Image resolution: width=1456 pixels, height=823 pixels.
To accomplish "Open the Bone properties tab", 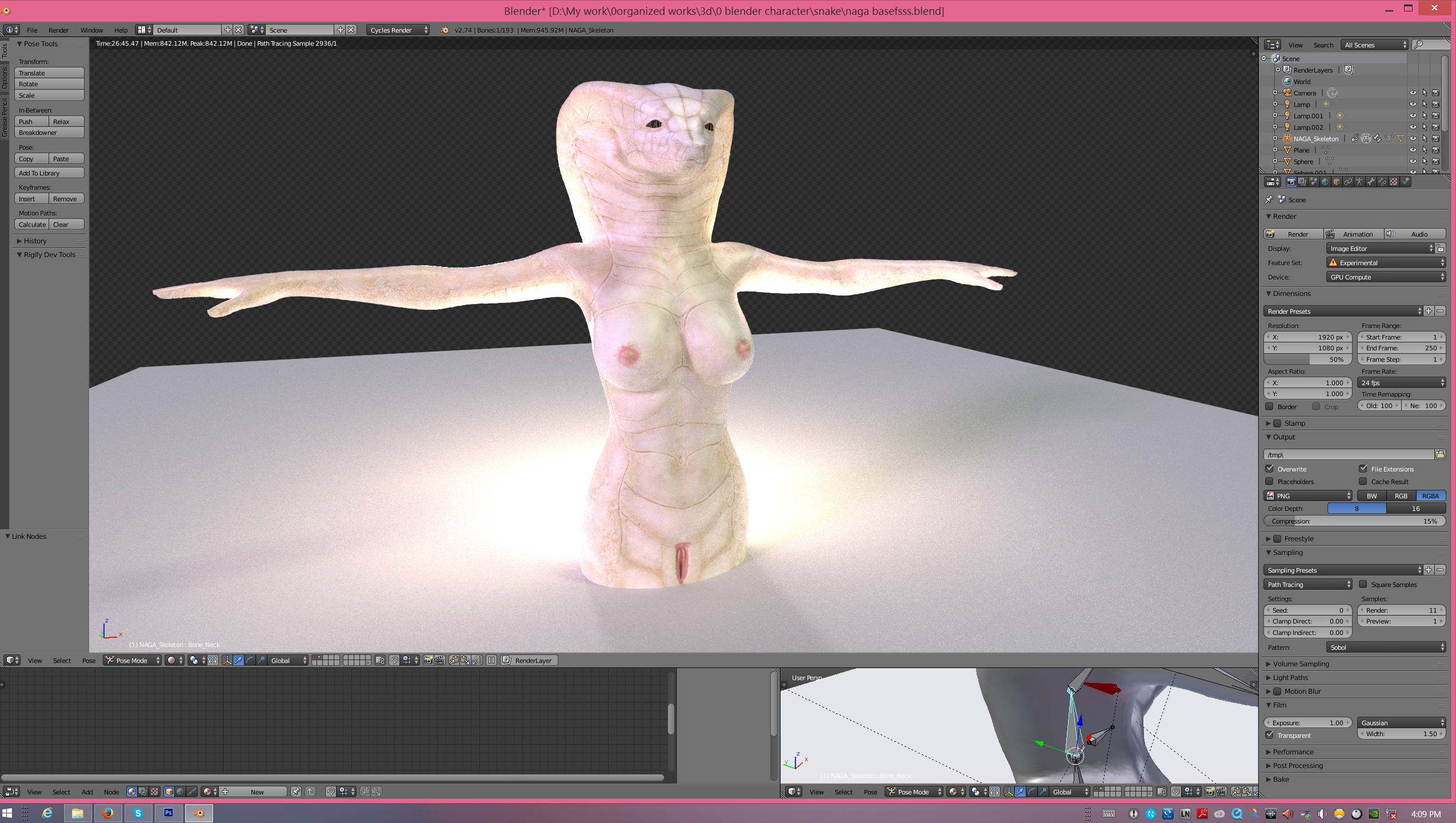I will (x=1371, y=182).
